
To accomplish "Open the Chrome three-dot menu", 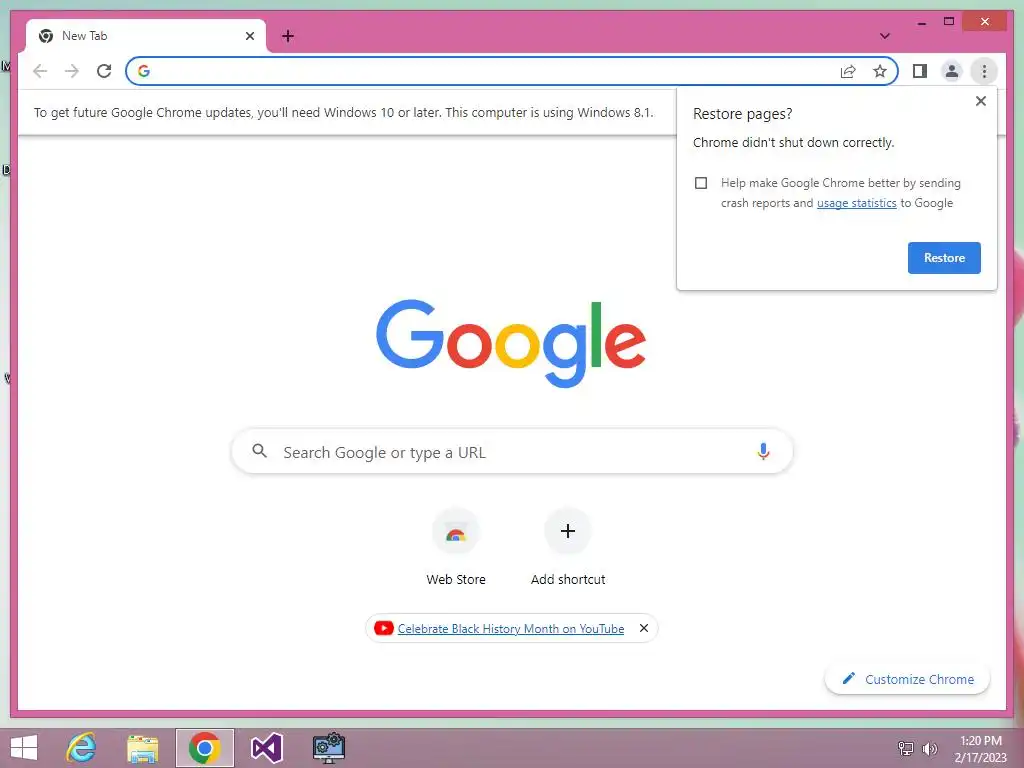I will pos(984,71).
